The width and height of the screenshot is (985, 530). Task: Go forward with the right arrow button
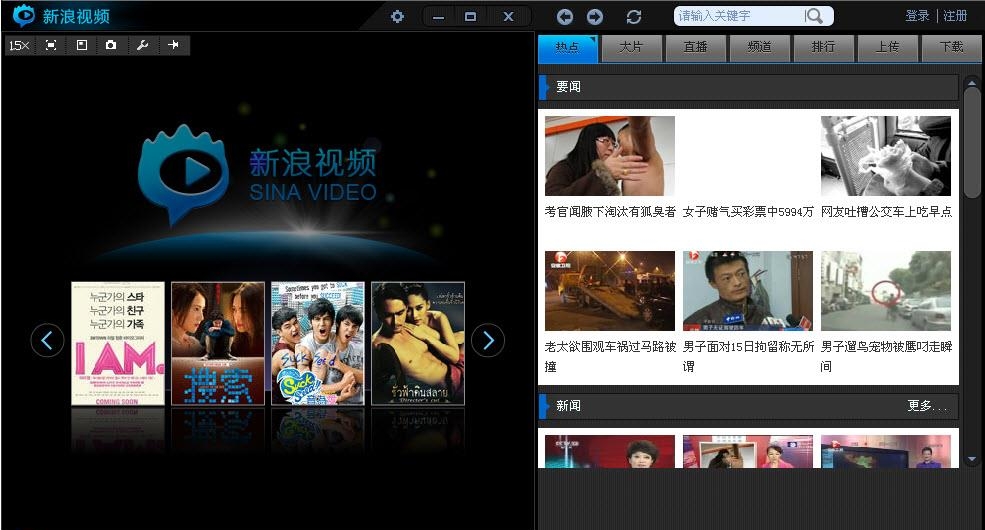pos(594,17)
